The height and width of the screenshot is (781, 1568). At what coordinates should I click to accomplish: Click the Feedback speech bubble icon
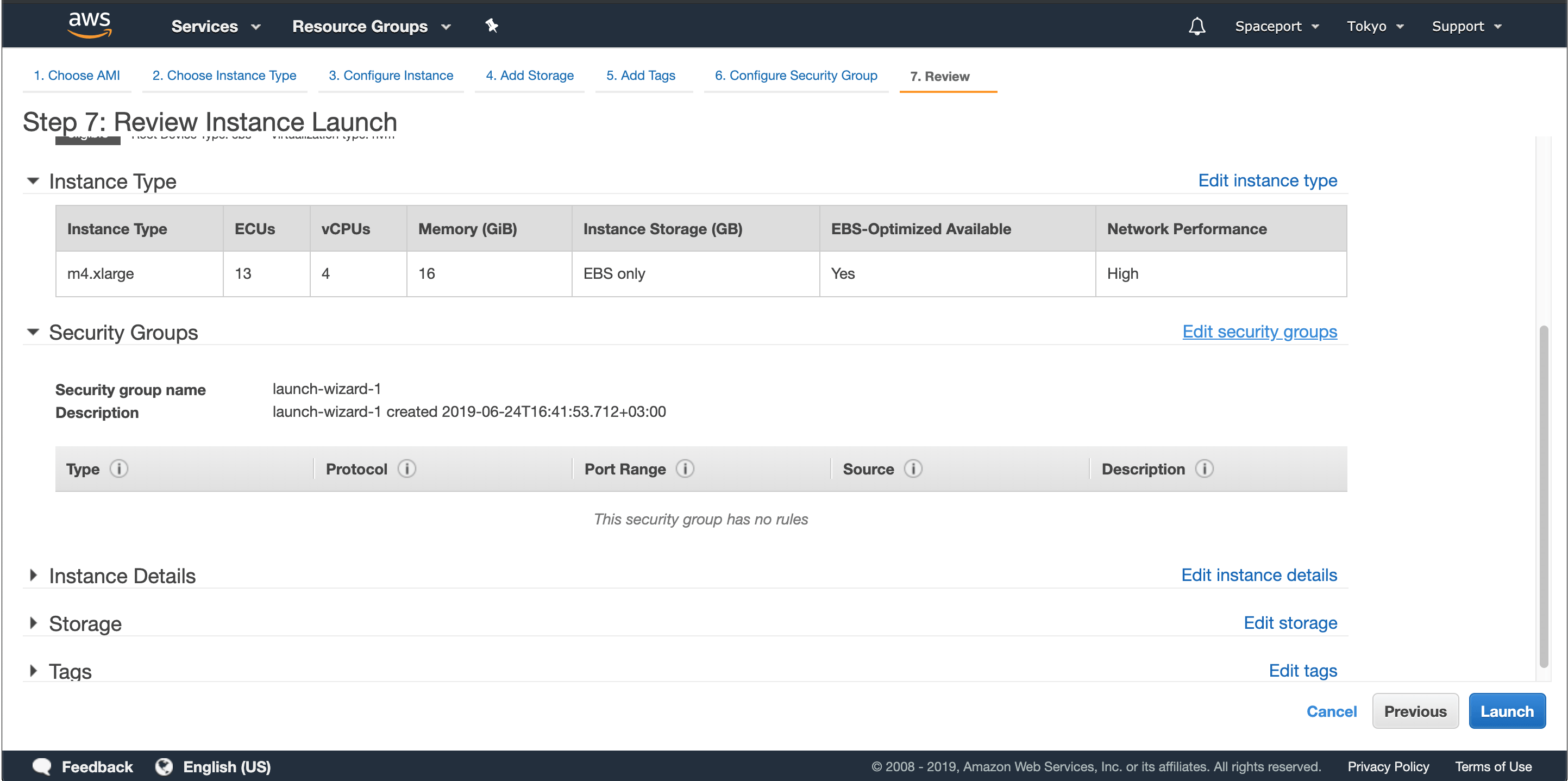point(42,766)
